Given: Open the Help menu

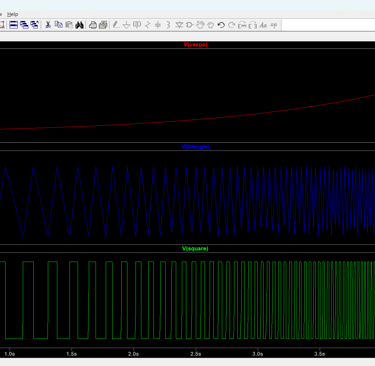Looking at the screenshot, I should (12, 14).
